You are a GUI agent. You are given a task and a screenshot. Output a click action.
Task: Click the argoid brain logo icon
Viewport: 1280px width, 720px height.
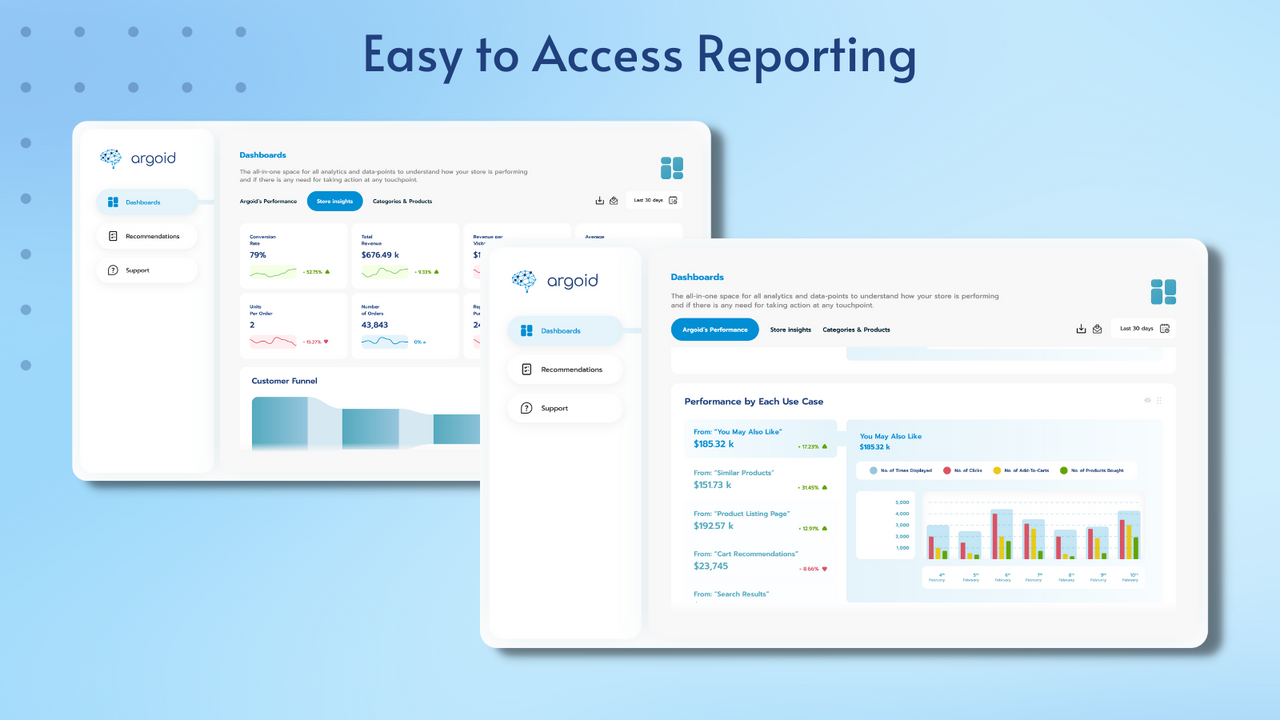pos(522,280)
